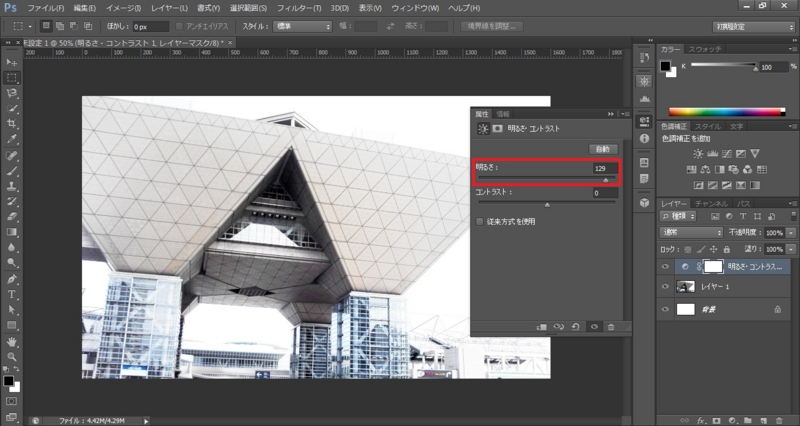Open the tool preset picker arrow
This screenshot has width=800, height=426.
point(30,26)
